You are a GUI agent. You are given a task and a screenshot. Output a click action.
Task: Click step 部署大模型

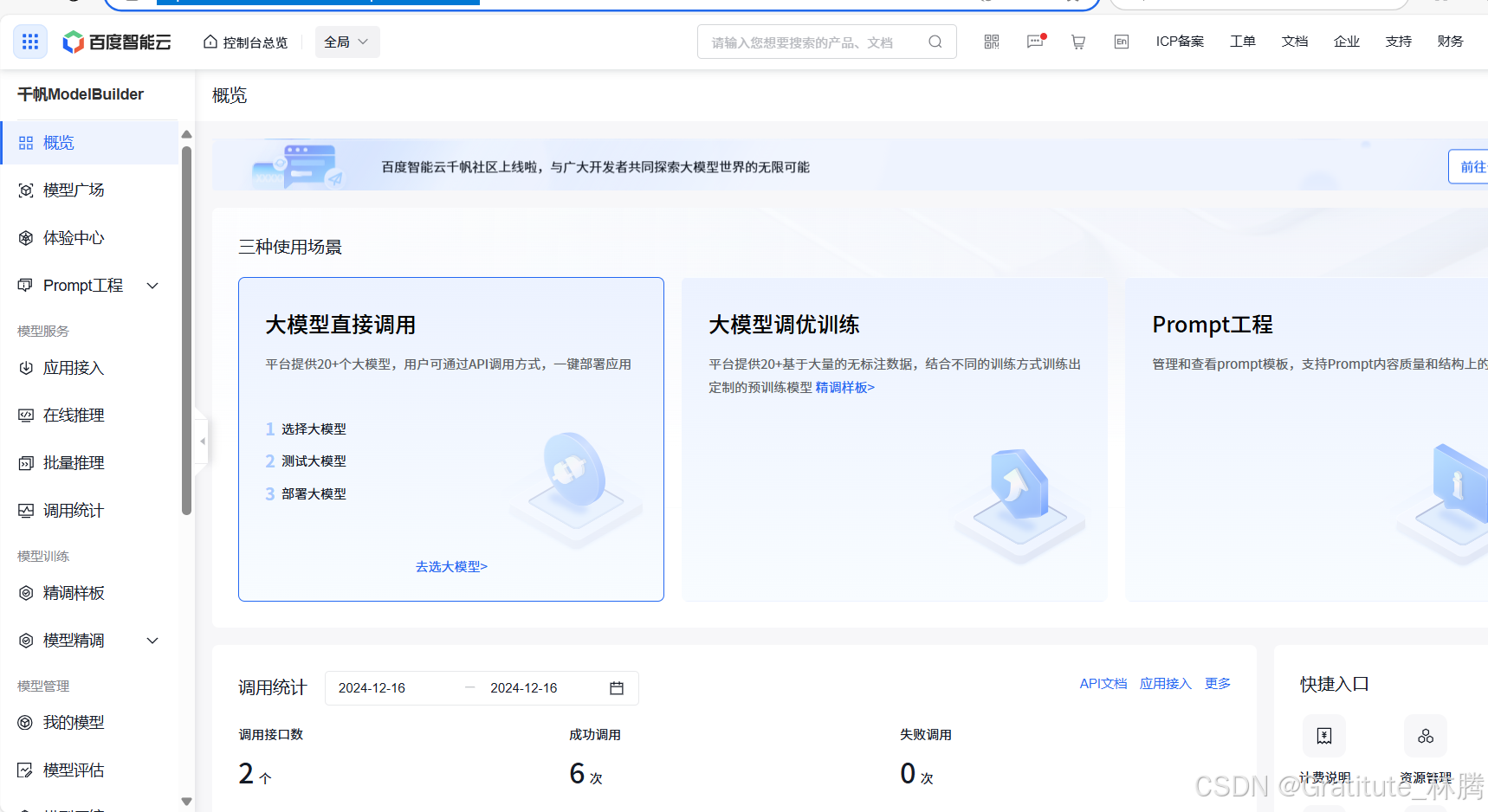coord(306,494)
